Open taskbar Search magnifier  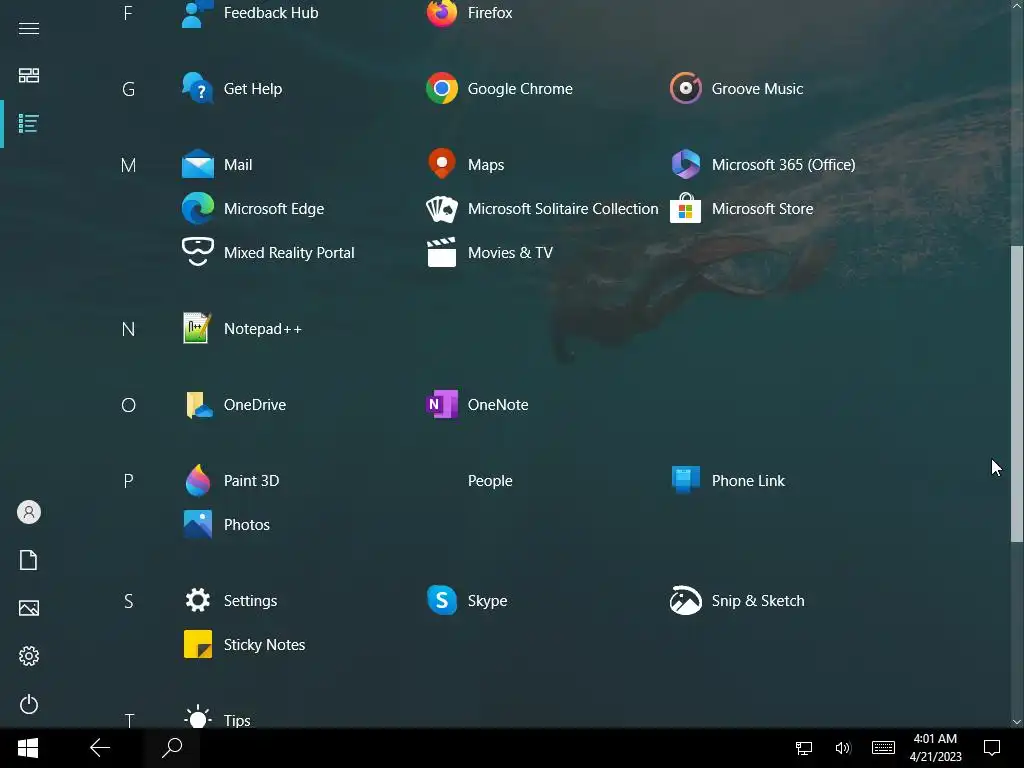point(172,748)
